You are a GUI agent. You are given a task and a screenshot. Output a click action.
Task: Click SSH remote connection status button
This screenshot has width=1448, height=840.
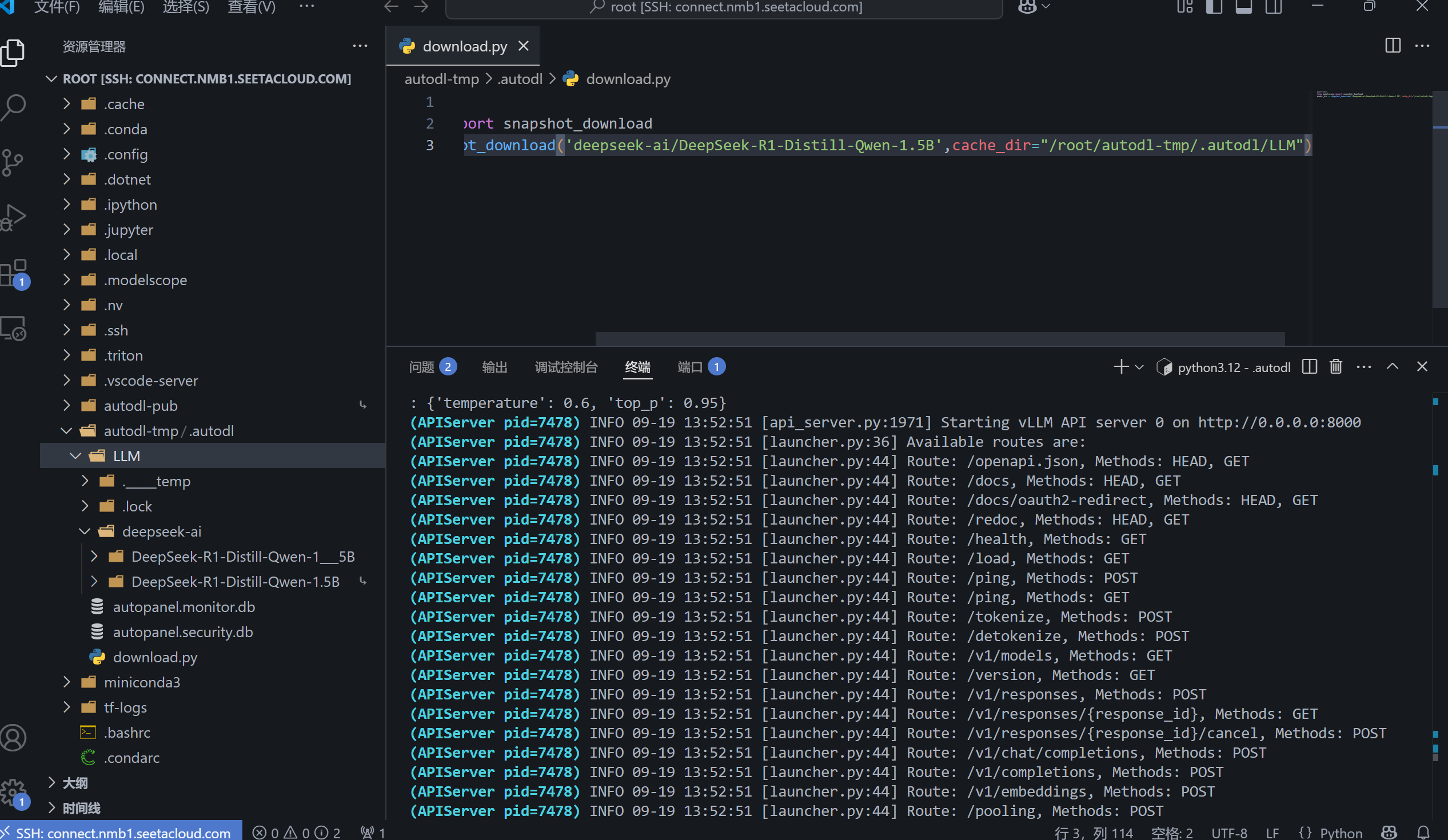click(121, 833)
